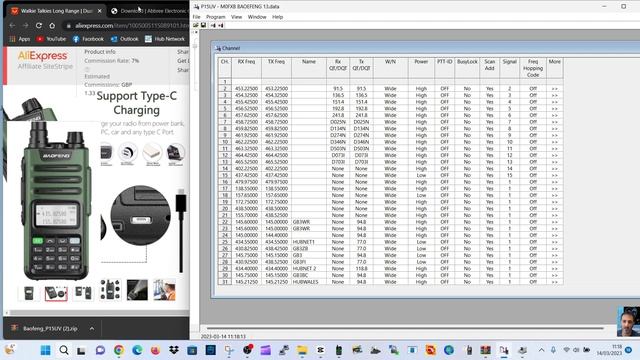The image size is (640, 360).
Task: Open Rx QT/DQT cell showing D025N in channel 7
Action: tap(338, 122)
